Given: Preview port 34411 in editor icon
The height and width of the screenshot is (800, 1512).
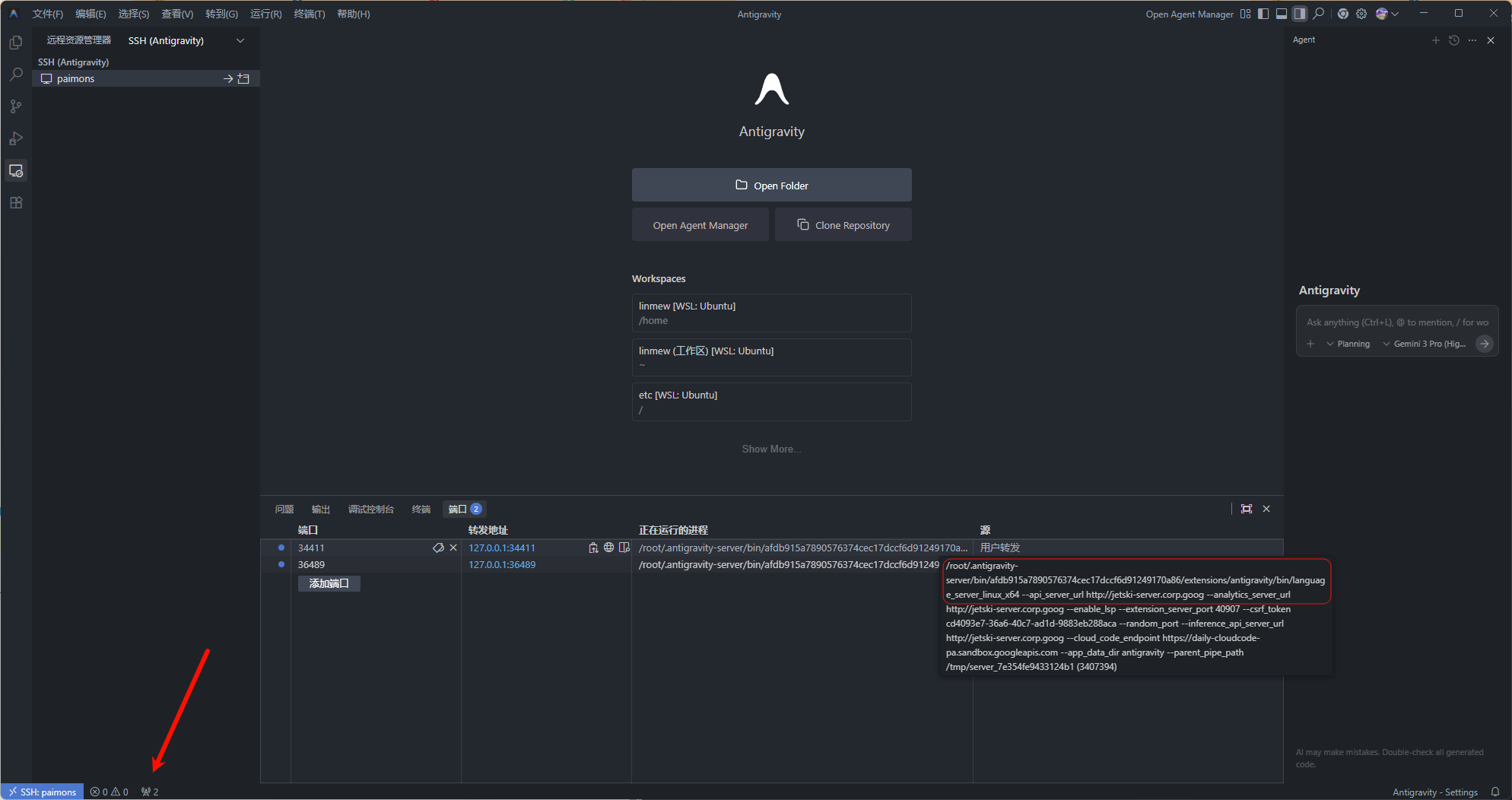Looking at the screenshot, I should point(624,548).
